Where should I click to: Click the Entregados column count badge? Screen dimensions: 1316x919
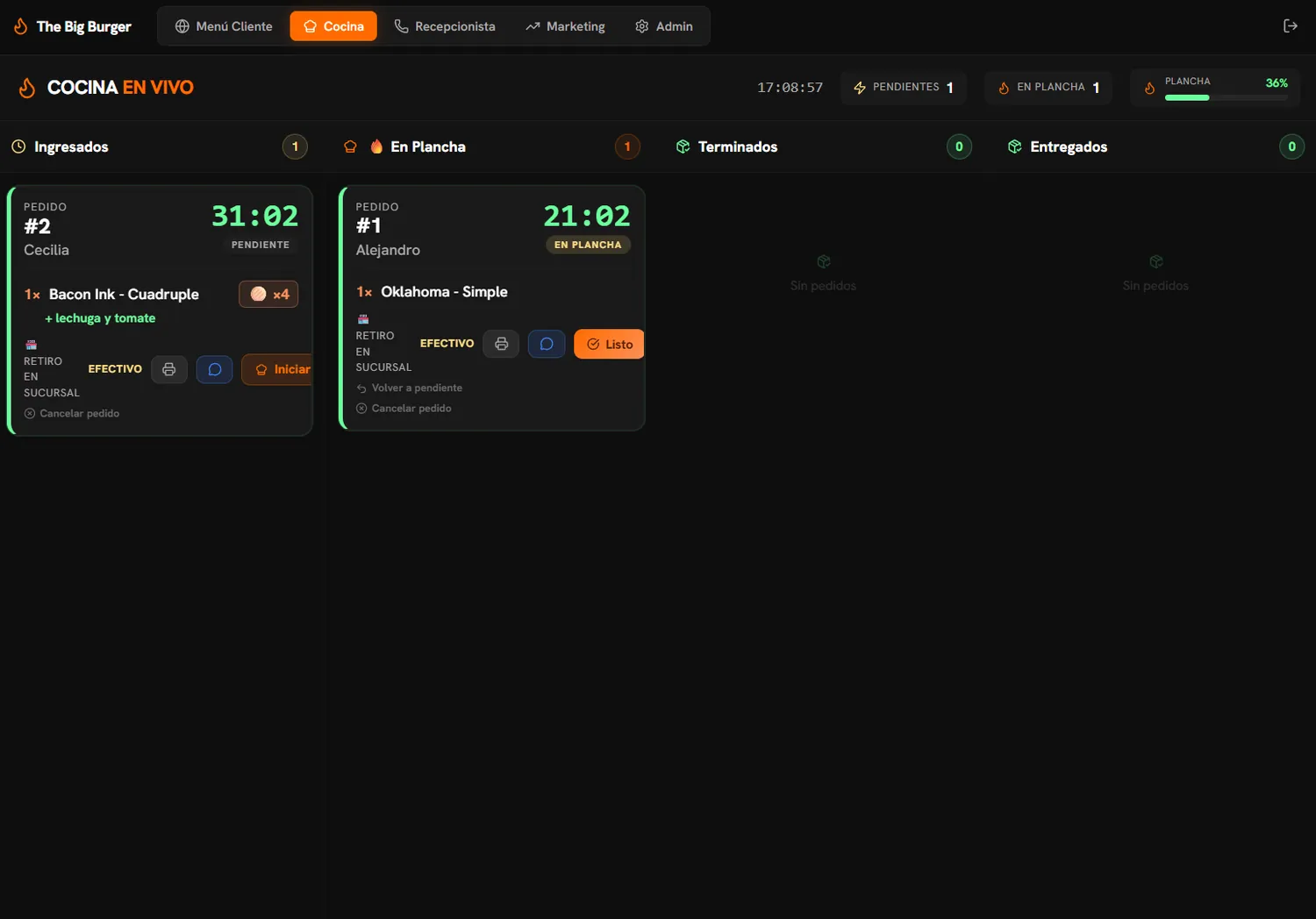[x=1291, y=146]
